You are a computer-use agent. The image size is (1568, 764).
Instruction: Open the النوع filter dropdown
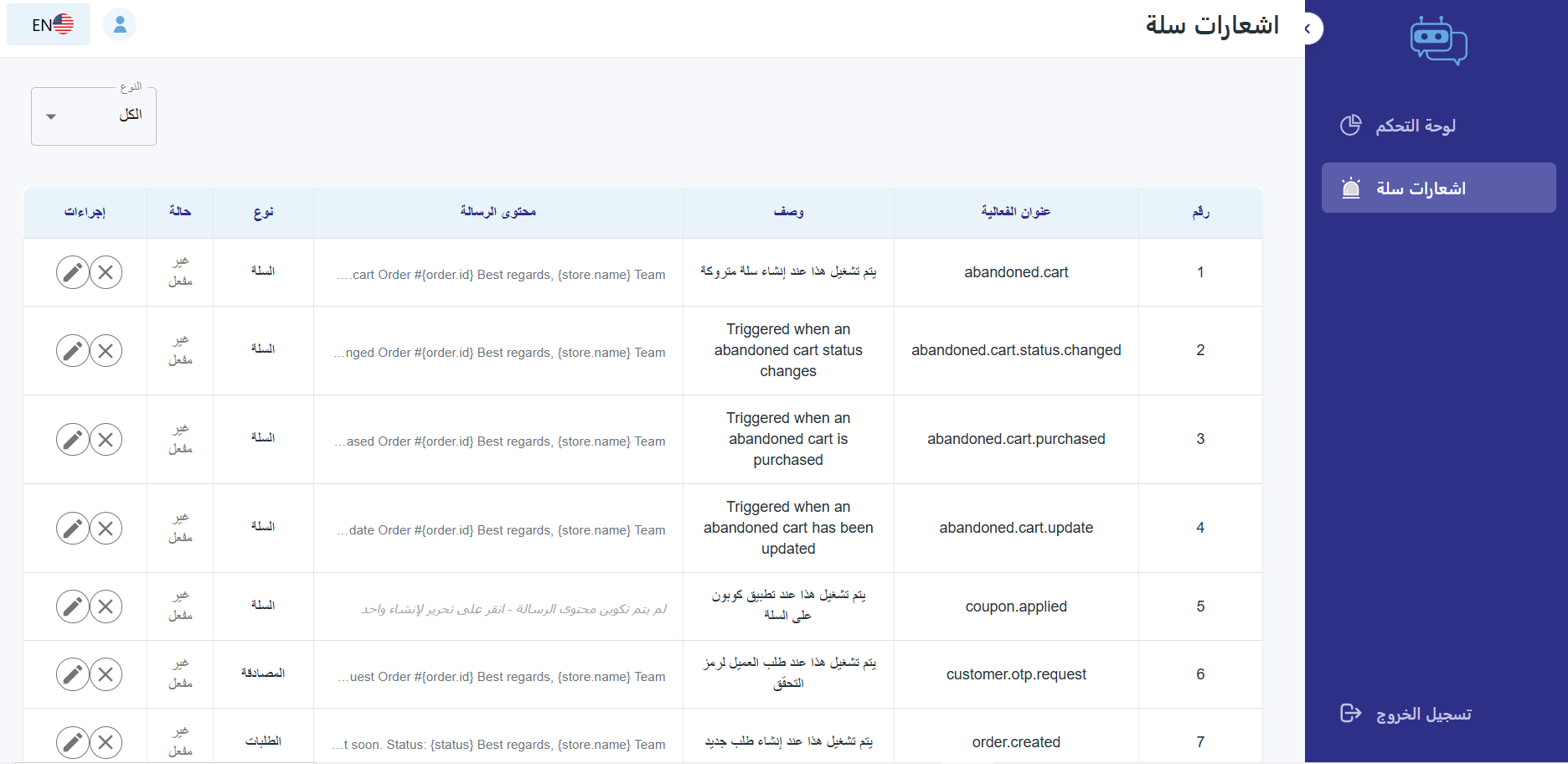click(94, 116)
